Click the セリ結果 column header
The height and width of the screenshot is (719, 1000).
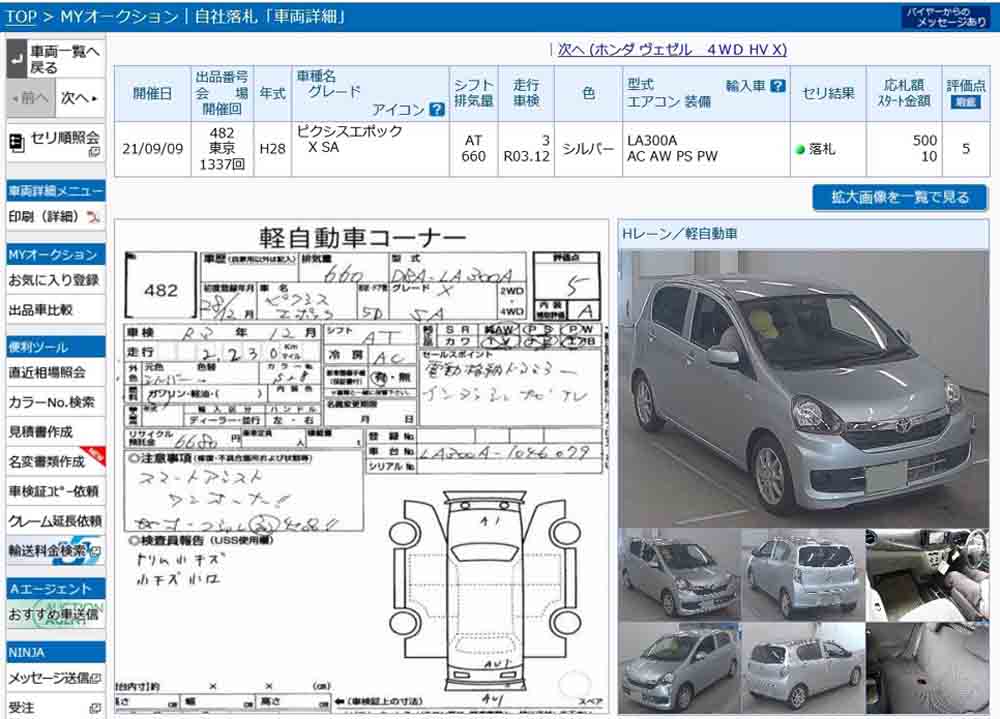point(828,94)
